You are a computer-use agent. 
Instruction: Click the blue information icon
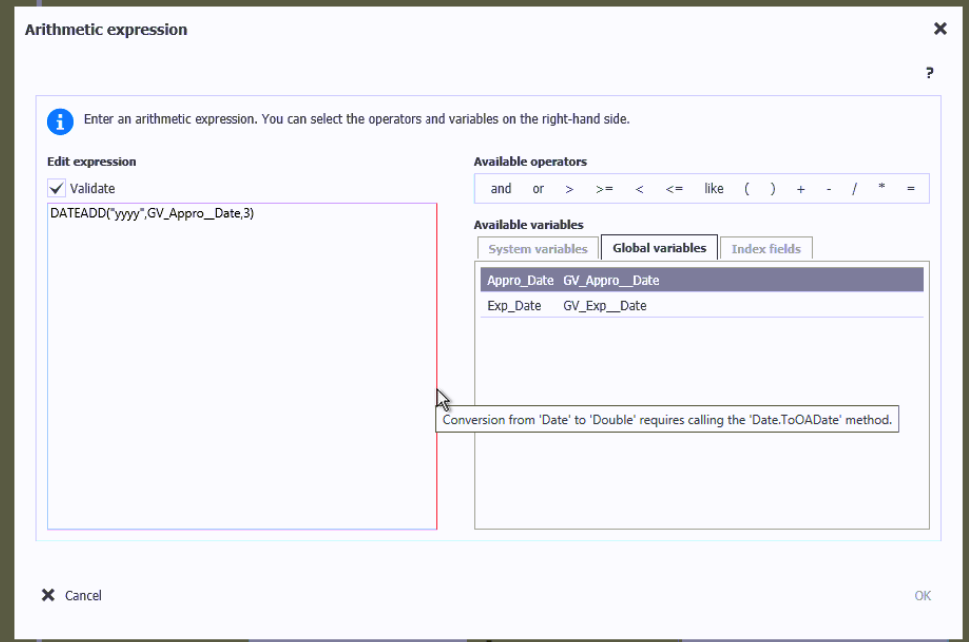click(60, 121)
